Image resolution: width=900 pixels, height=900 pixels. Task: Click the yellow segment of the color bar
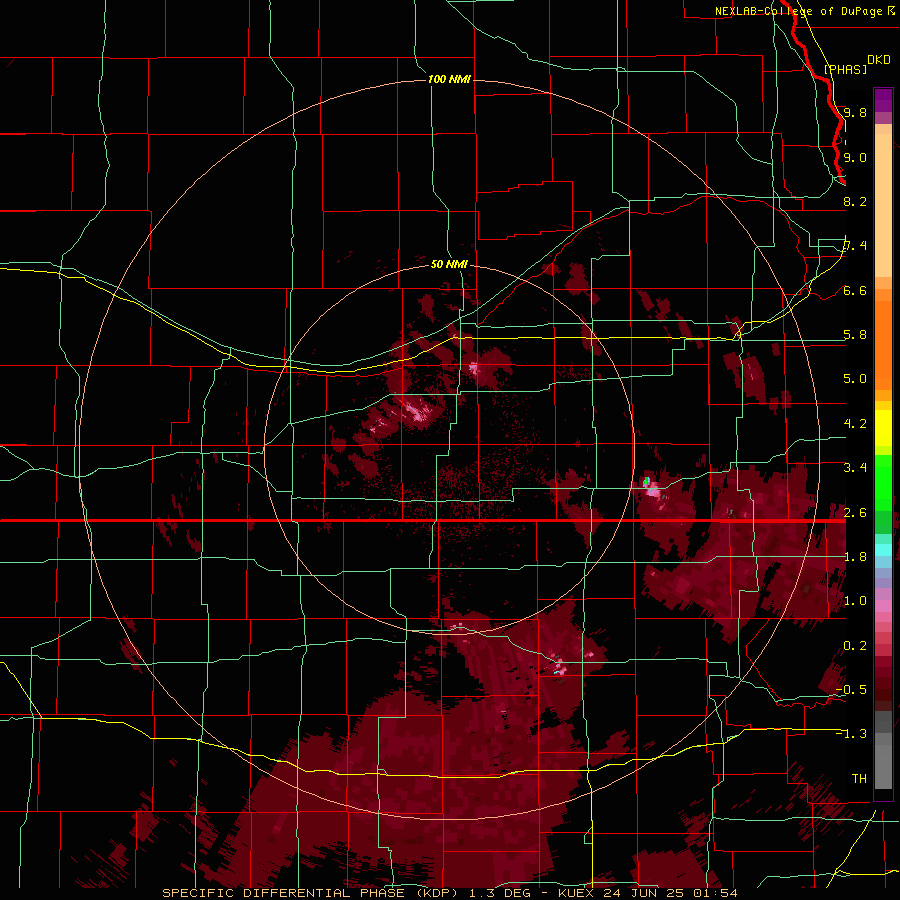[x=883, y=428]
